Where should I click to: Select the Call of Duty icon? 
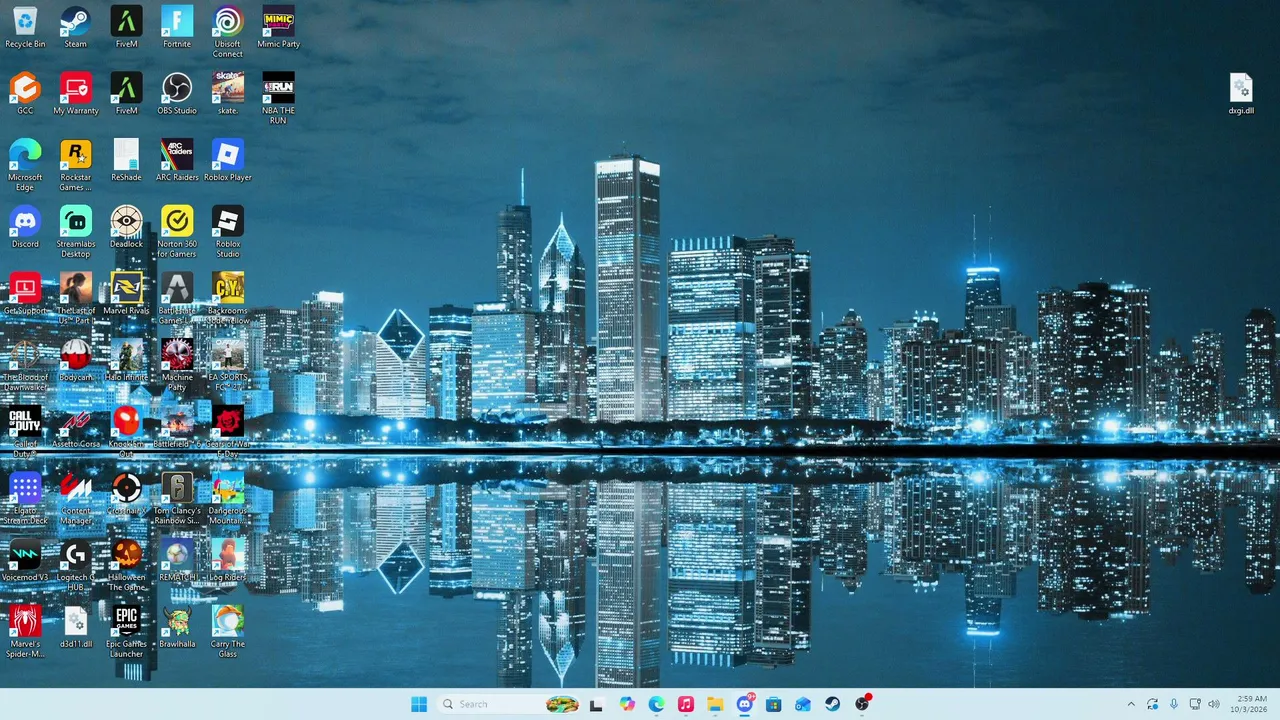click(25, 432)
